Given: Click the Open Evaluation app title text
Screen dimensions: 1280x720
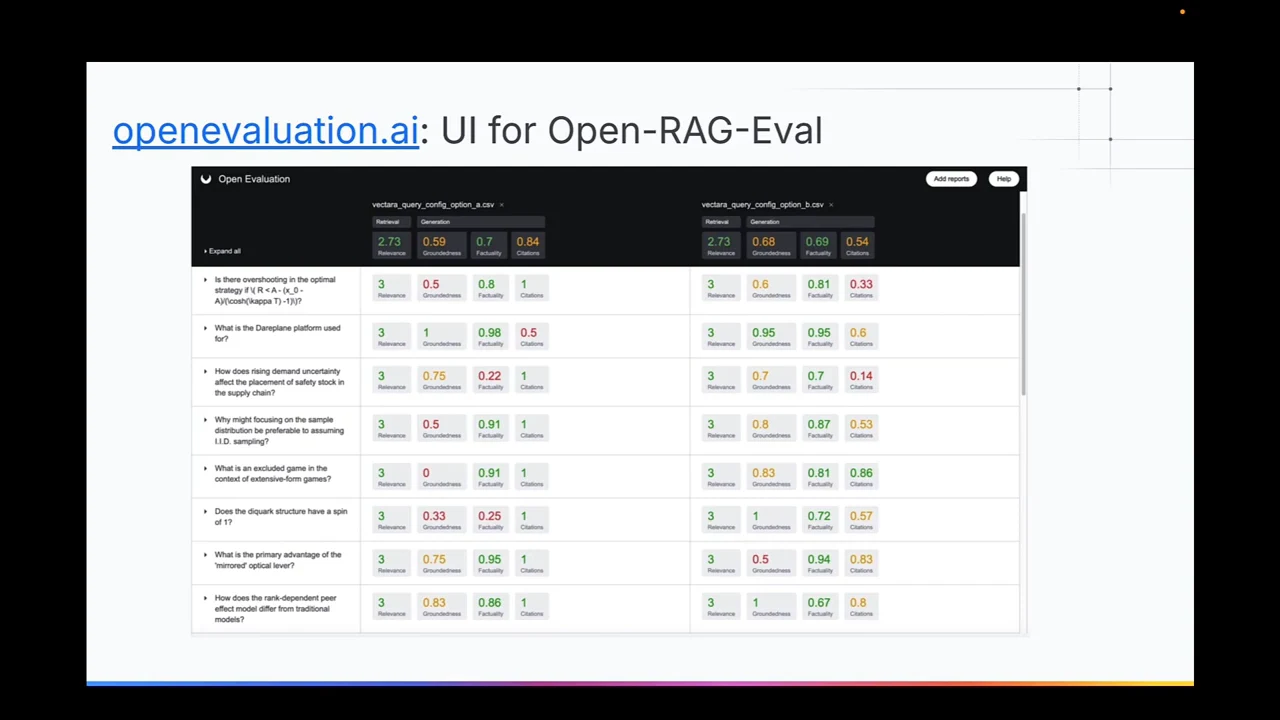Looking at the screenshot, I should tap(254, 179).
